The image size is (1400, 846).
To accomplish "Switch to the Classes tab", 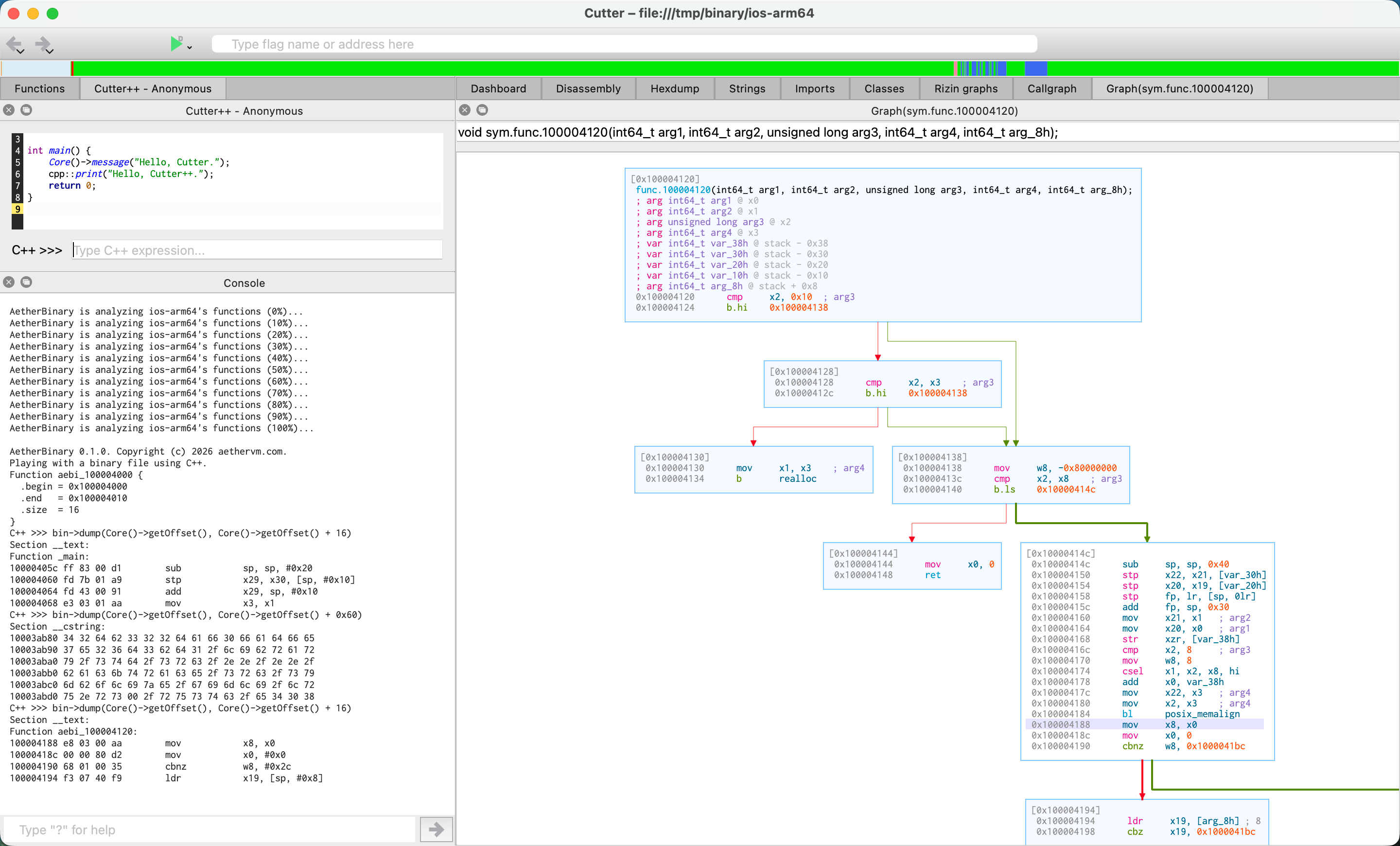I will click(x=884, y=88).
